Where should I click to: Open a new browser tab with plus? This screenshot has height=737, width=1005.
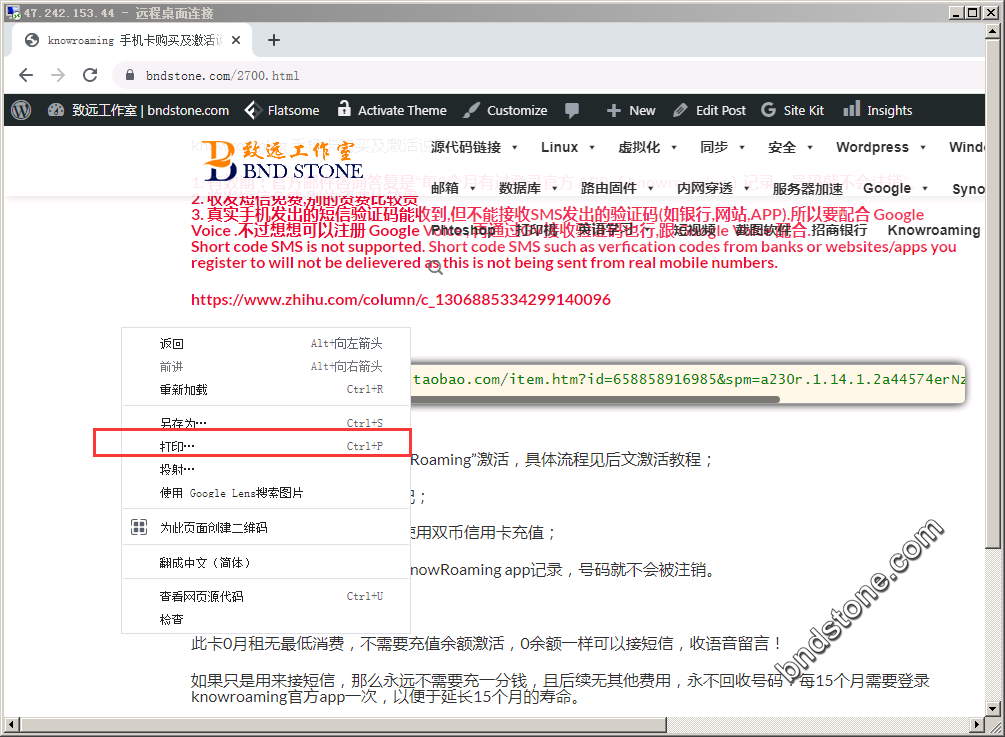(x=274, y=40)
